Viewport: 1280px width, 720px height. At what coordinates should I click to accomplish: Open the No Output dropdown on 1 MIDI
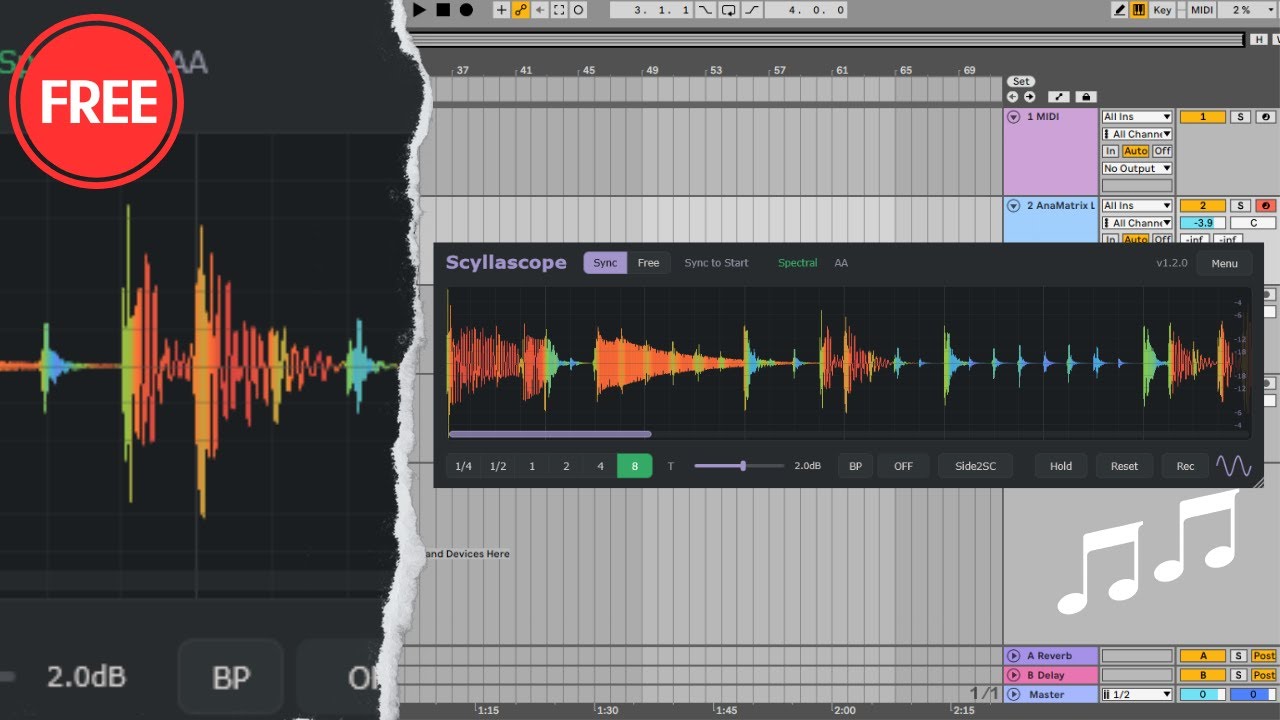(1137, 169)
